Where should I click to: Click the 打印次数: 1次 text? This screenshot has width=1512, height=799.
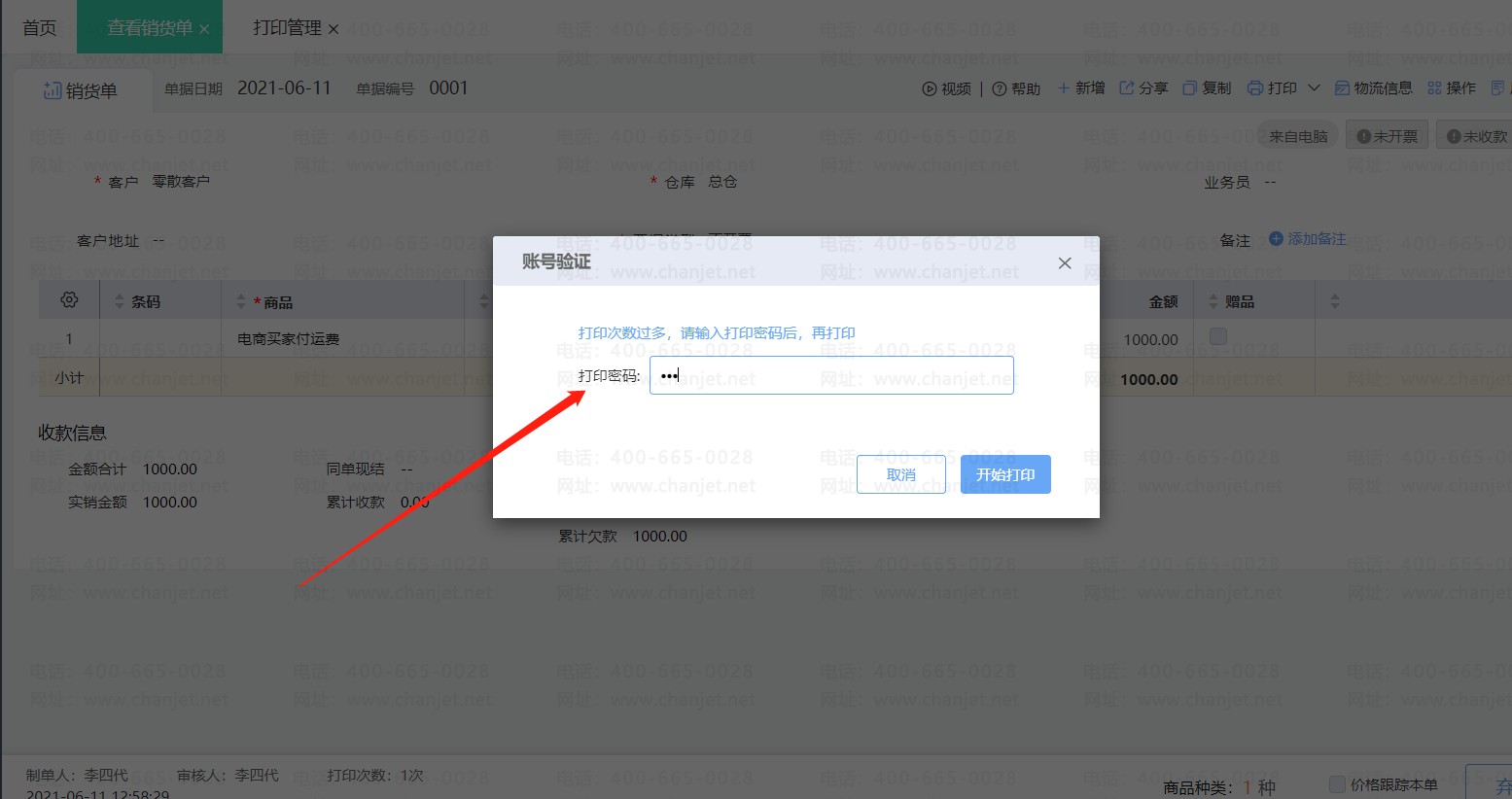pyautogui.click(x=375, y=775)
